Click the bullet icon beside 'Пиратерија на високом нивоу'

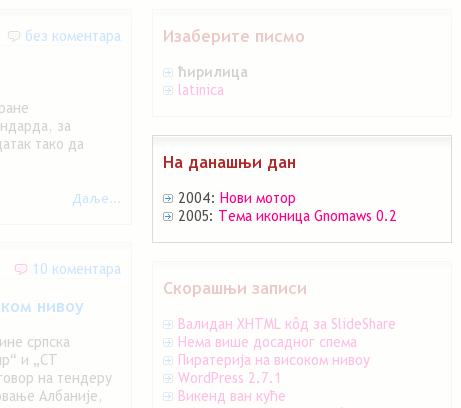tap(168, 360)
